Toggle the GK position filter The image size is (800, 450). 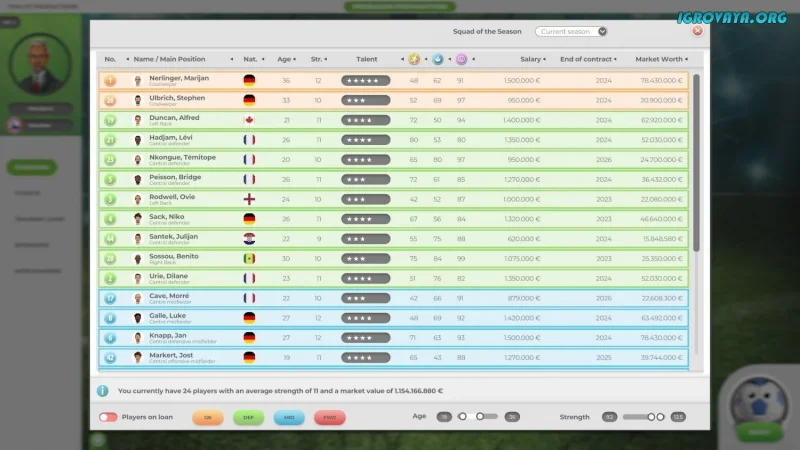(x=208, y=417)
